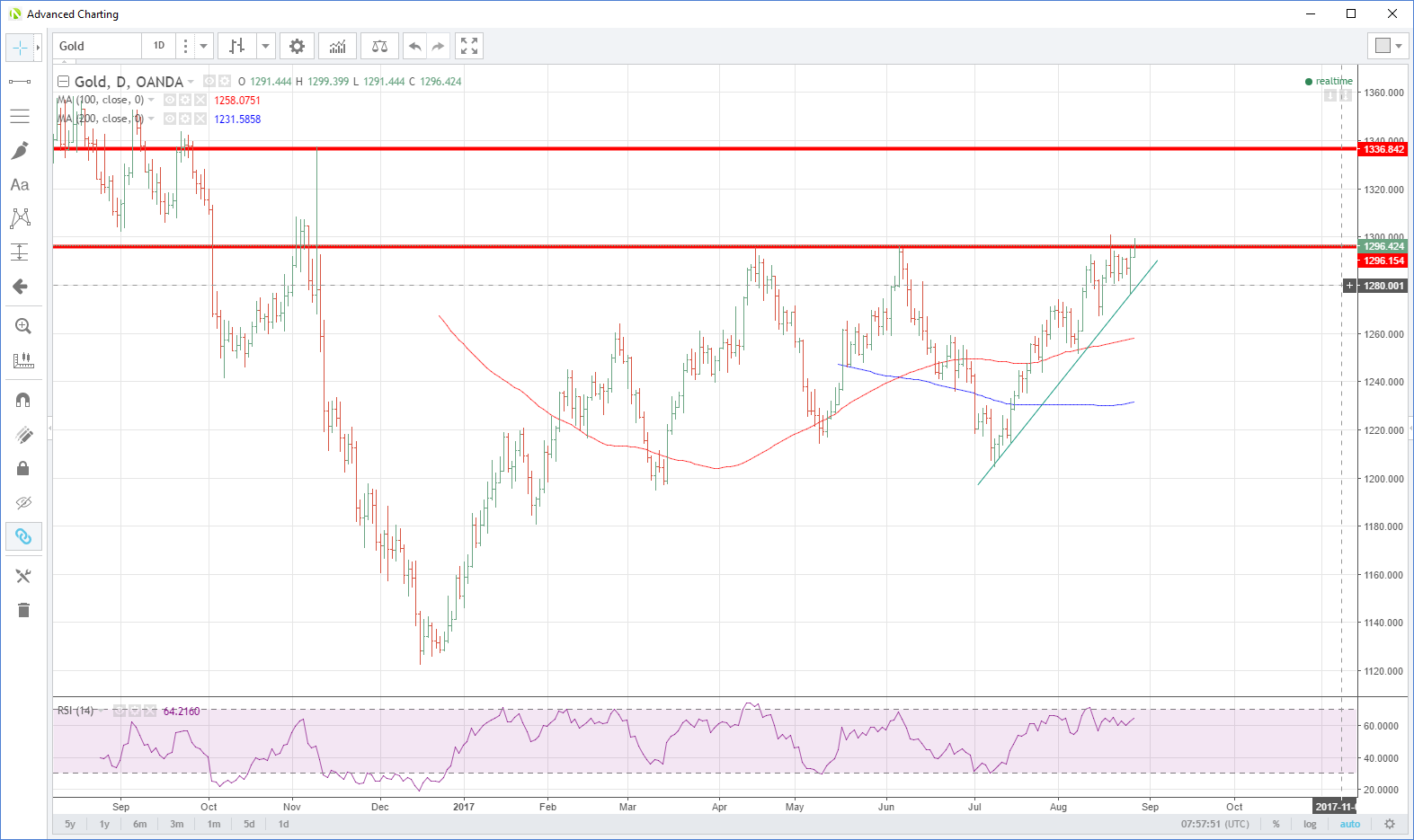Select the crosshair cursor tool
Screen dimensions: 1414x840
coord(20,48)
